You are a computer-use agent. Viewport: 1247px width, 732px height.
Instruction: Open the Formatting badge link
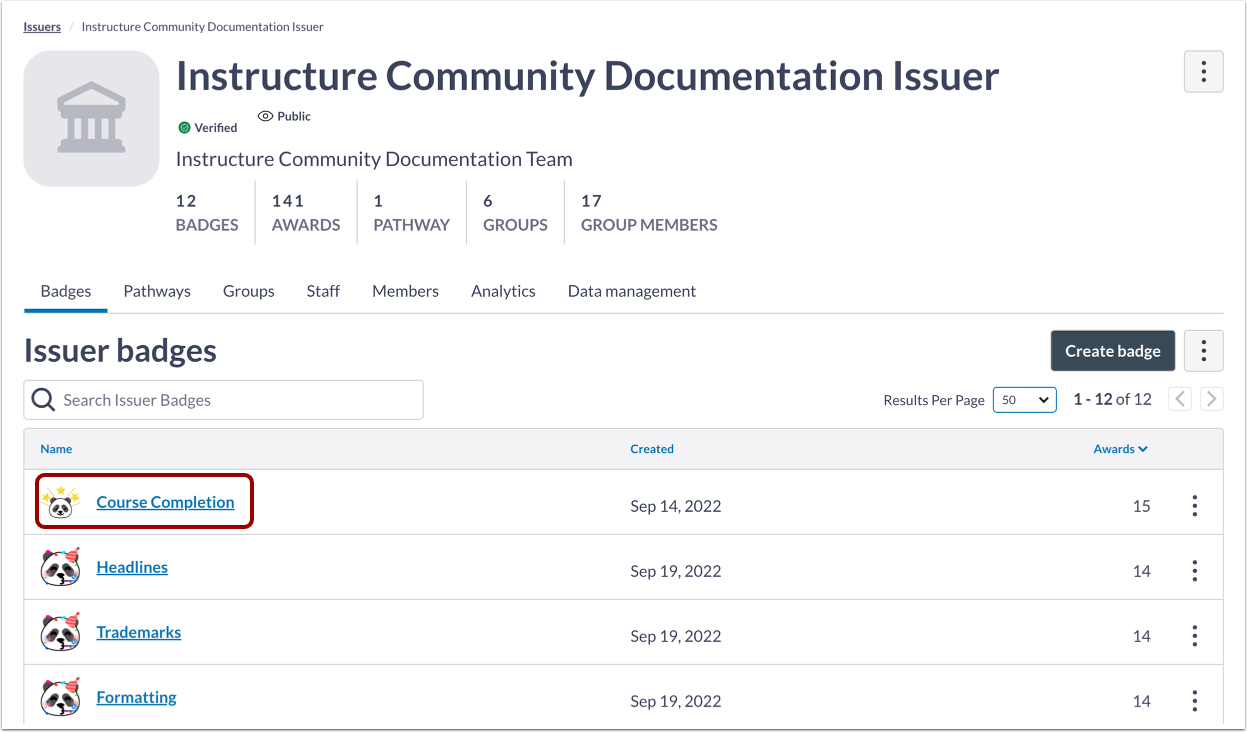coord(136,697)
